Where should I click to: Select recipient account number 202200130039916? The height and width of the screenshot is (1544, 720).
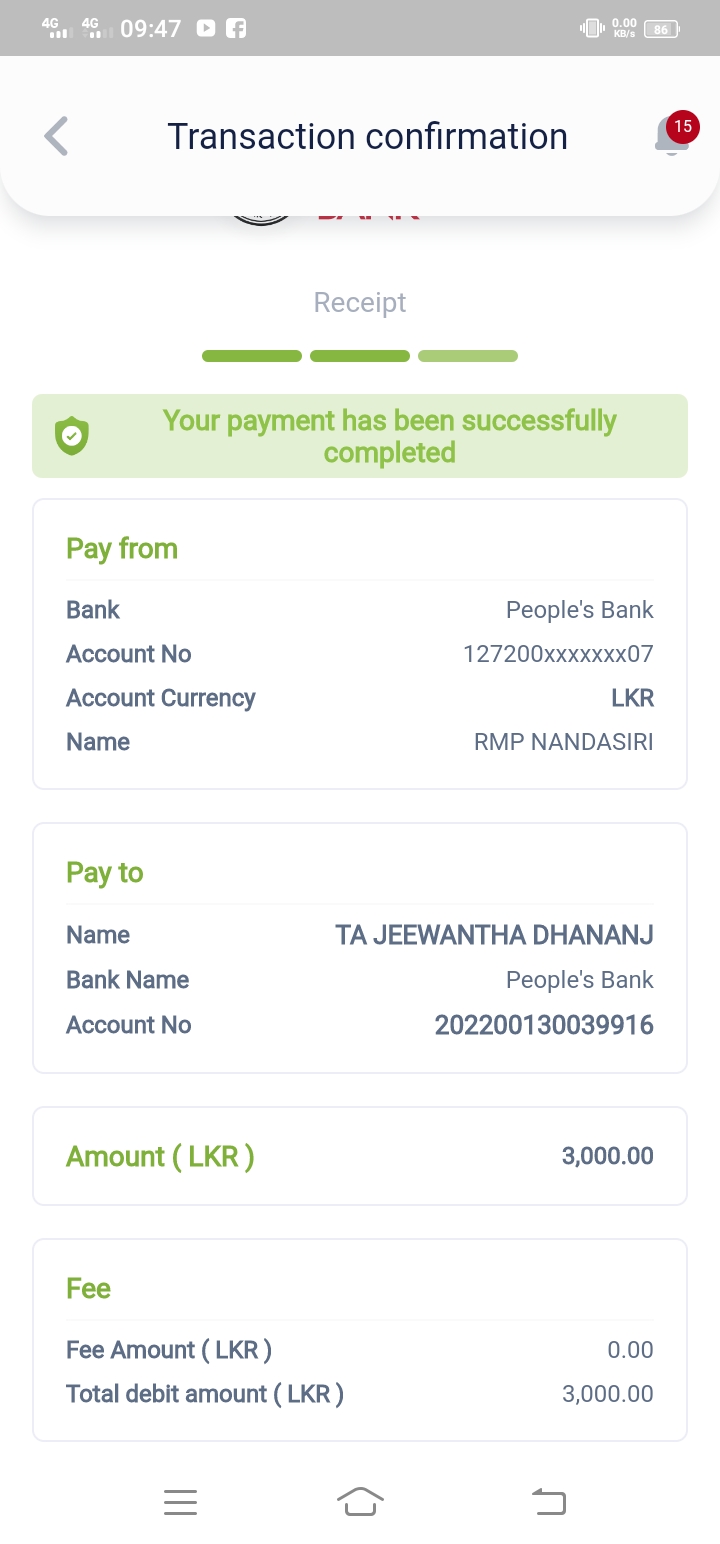(x=544, y=1025)
